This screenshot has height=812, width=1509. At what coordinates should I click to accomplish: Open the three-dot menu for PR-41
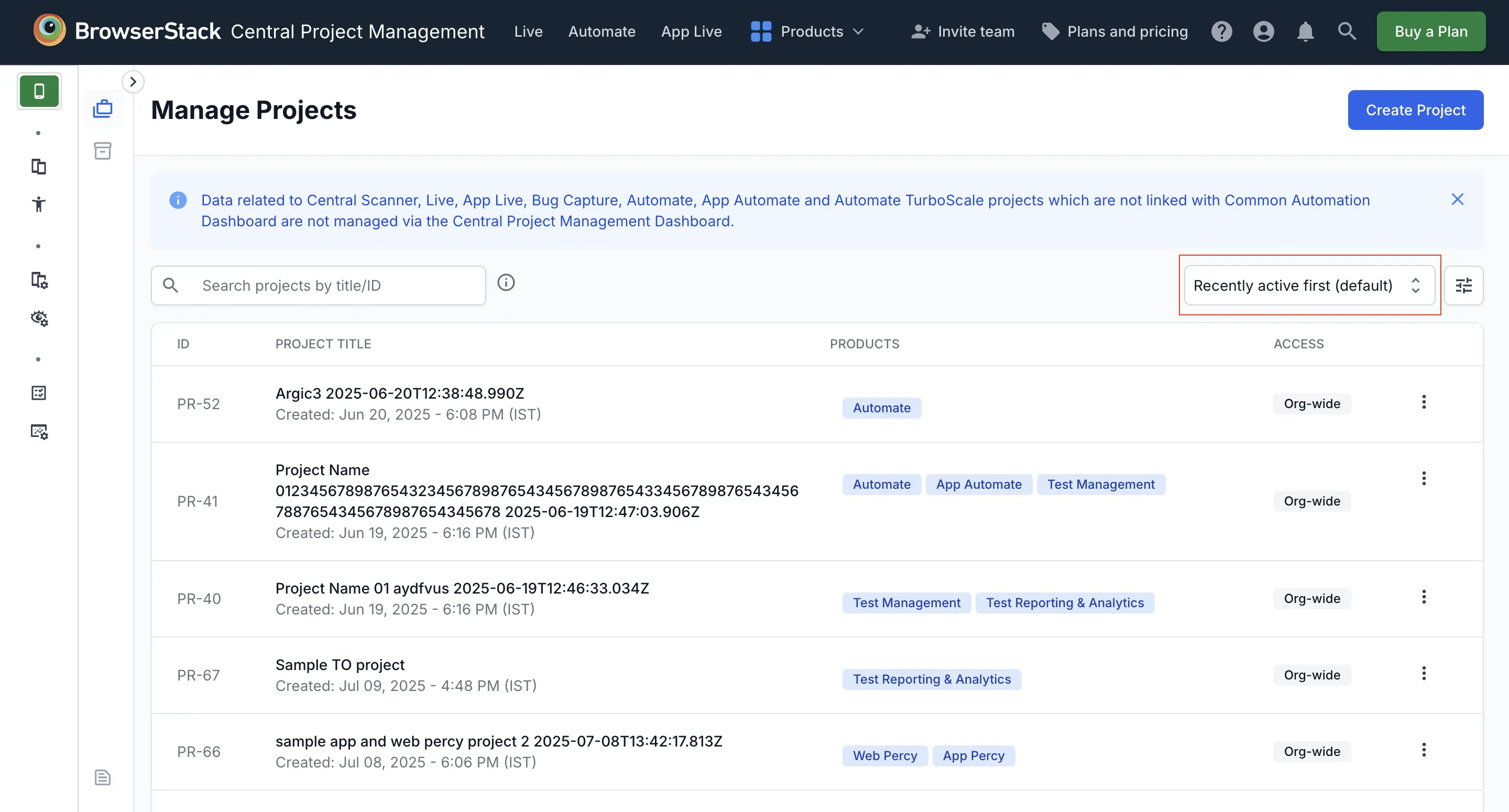[1424, 478]
